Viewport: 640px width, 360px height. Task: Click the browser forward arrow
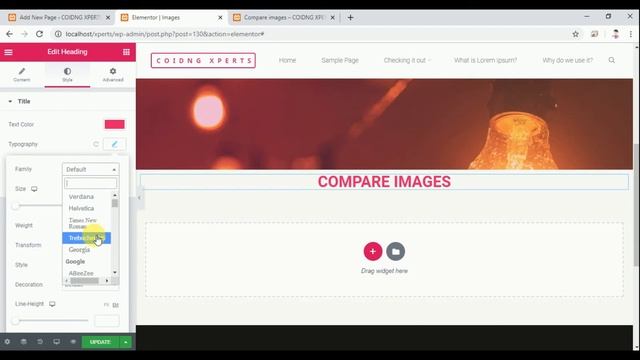coord(24,34)
